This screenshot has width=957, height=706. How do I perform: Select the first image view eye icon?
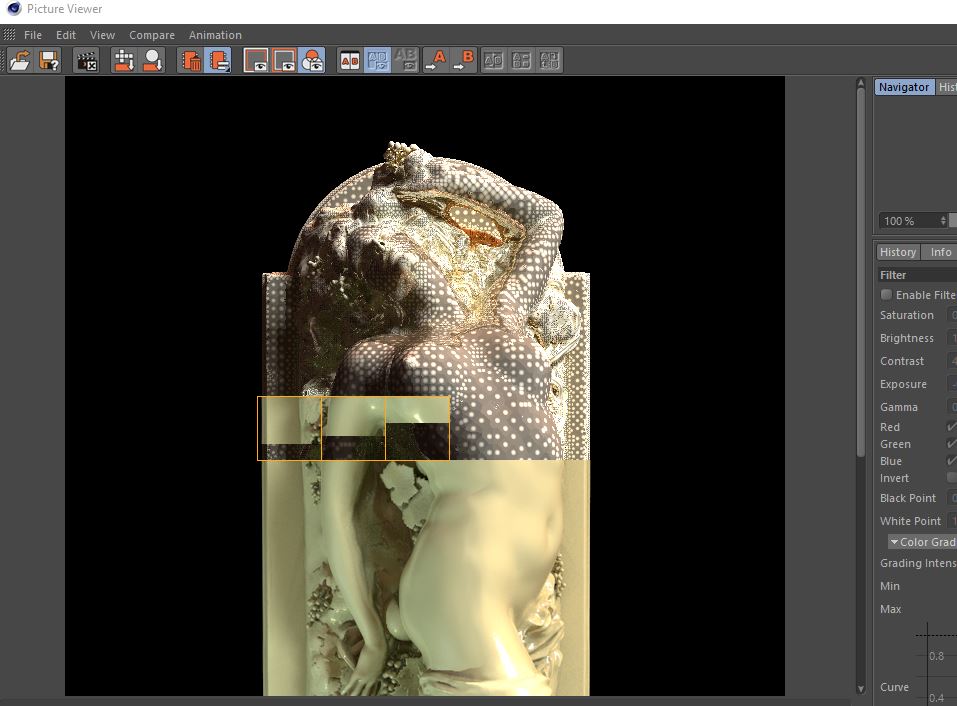click(256, 60)
